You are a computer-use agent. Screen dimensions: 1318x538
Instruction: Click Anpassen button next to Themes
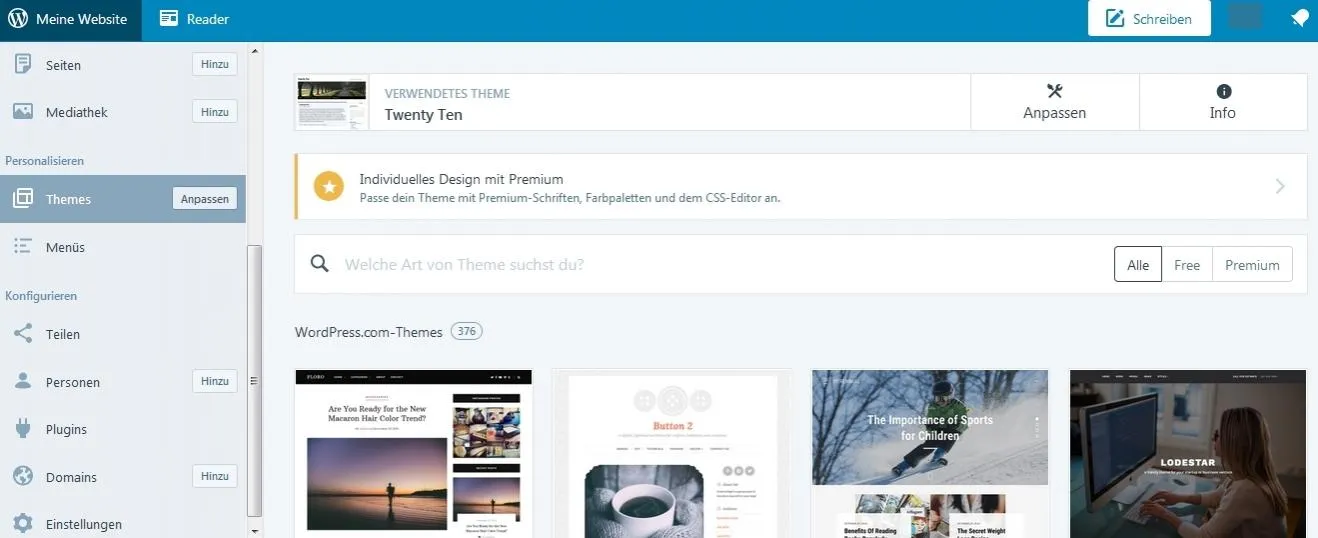coord(205,199)
